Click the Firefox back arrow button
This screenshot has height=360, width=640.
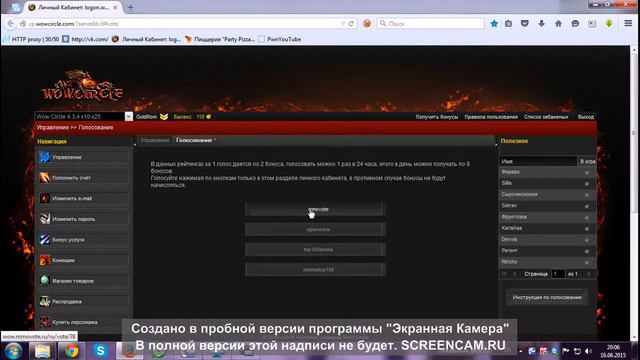coord(11,24)
